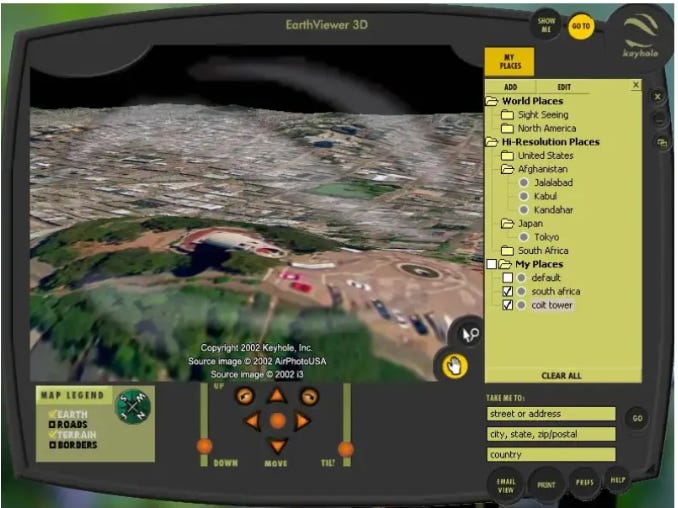Toggle Terrain layer in map legend
This screenshot has width=678, height=508.
[x=73, y=435]
